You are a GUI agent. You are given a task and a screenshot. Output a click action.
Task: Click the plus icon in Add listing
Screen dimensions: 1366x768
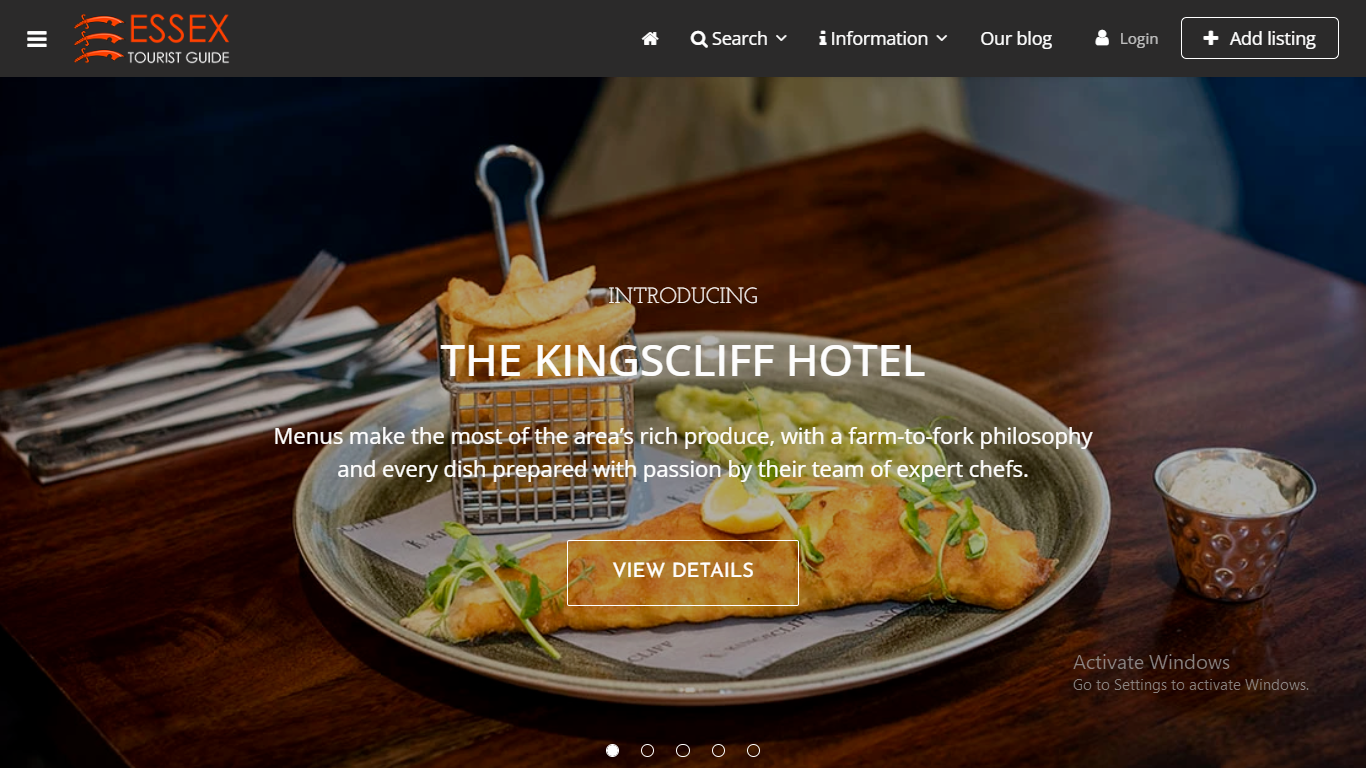click(1211, 38)
